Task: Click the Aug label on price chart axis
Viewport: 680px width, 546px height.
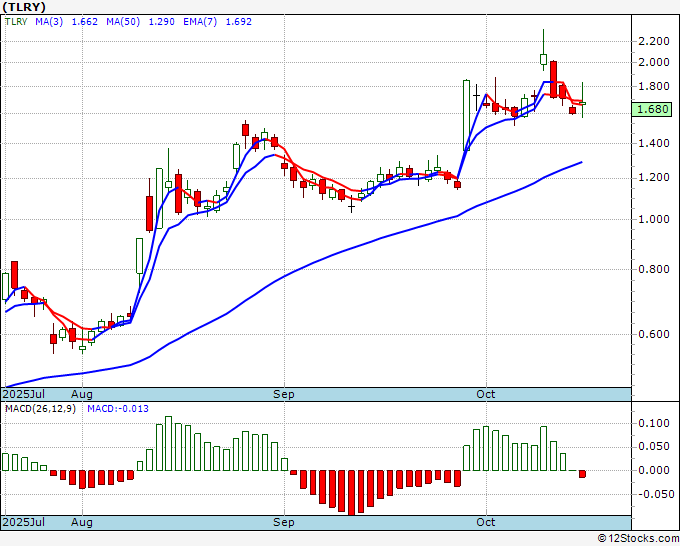Action: [82, 394]
